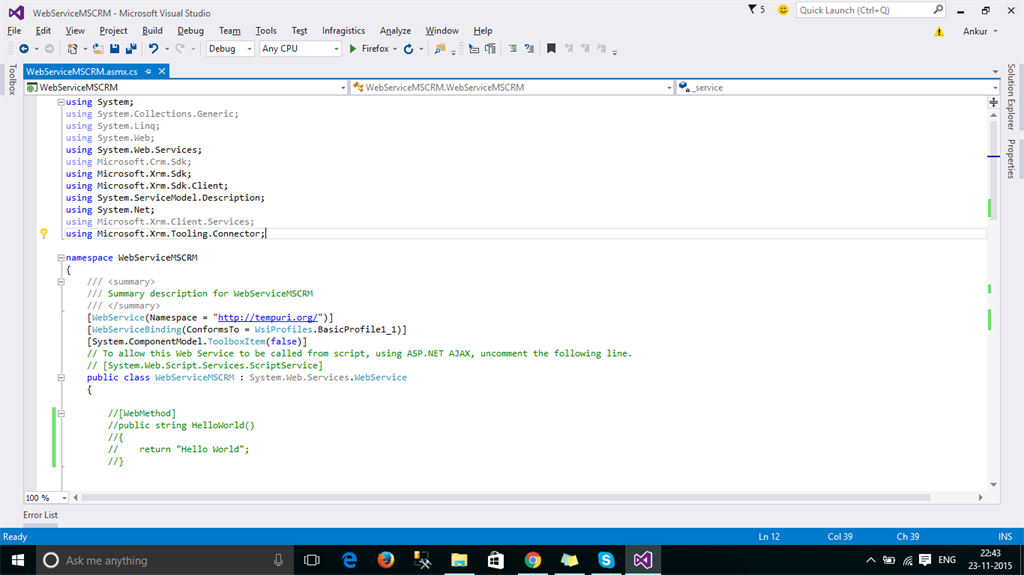Click the Quick Launch search box

click(x=863, y=10)
